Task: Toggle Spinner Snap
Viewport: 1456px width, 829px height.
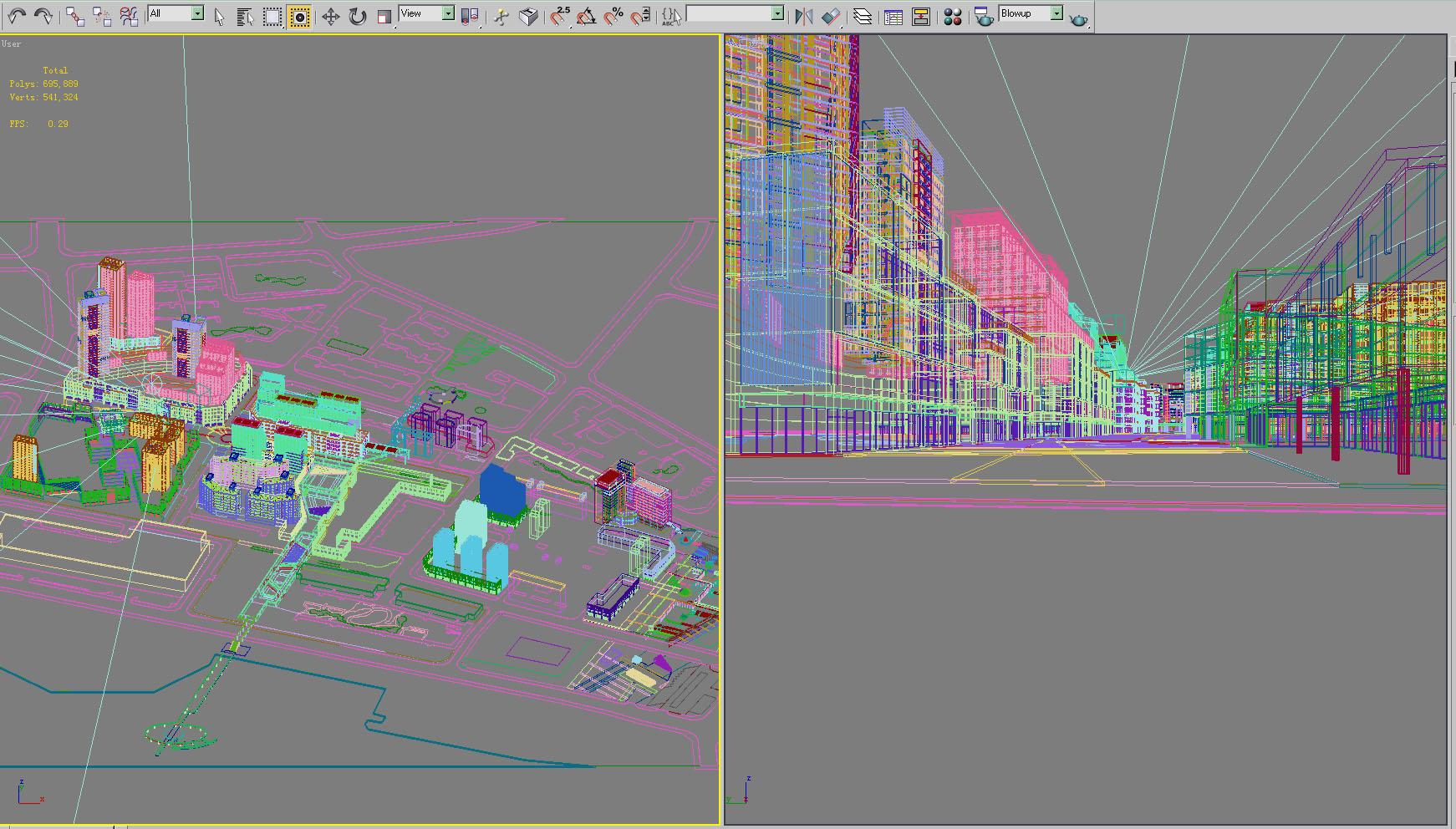Action: click(x=640, y=16)
